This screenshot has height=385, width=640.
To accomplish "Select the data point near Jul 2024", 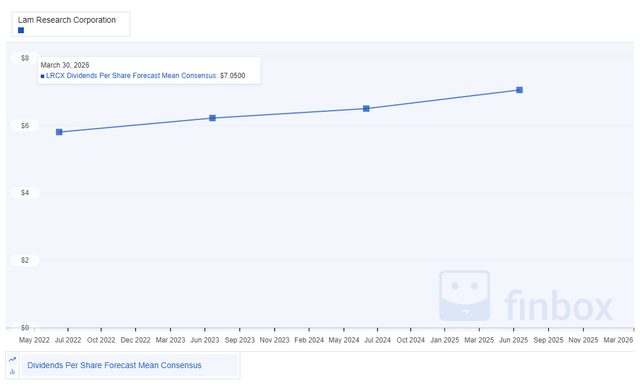I will tap(366, 109).
